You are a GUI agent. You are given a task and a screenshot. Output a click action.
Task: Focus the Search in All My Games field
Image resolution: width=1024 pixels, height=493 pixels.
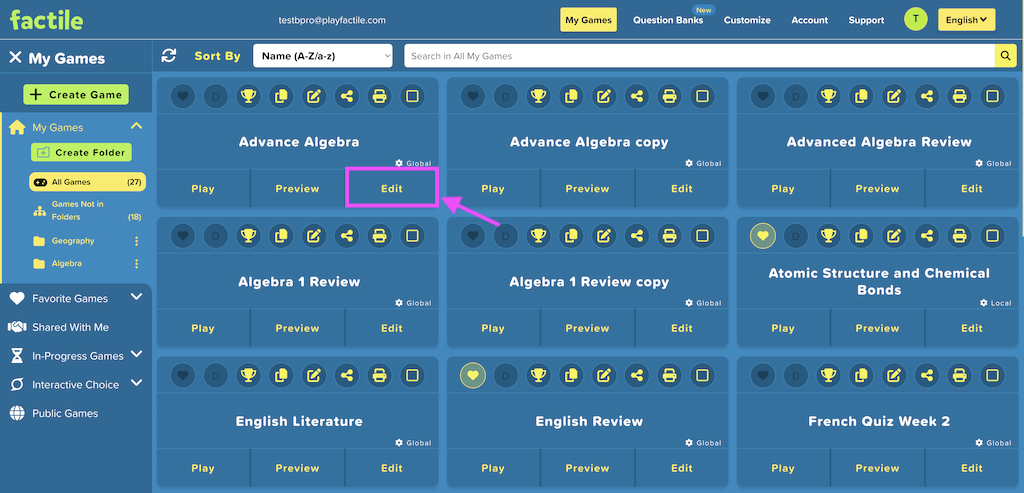point(699,56)
